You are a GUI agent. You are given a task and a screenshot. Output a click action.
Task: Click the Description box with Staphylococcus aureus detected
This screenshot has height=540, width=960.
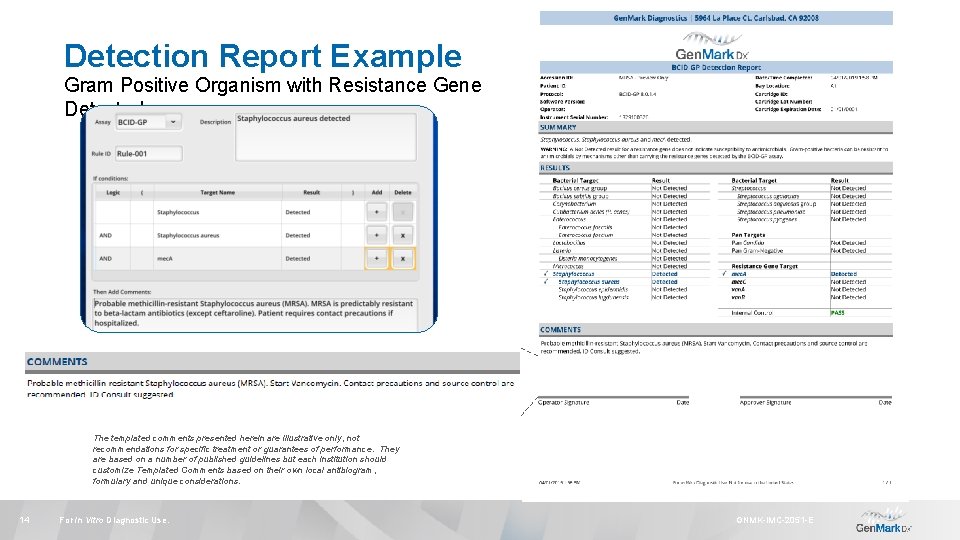[x=326, y=137]
